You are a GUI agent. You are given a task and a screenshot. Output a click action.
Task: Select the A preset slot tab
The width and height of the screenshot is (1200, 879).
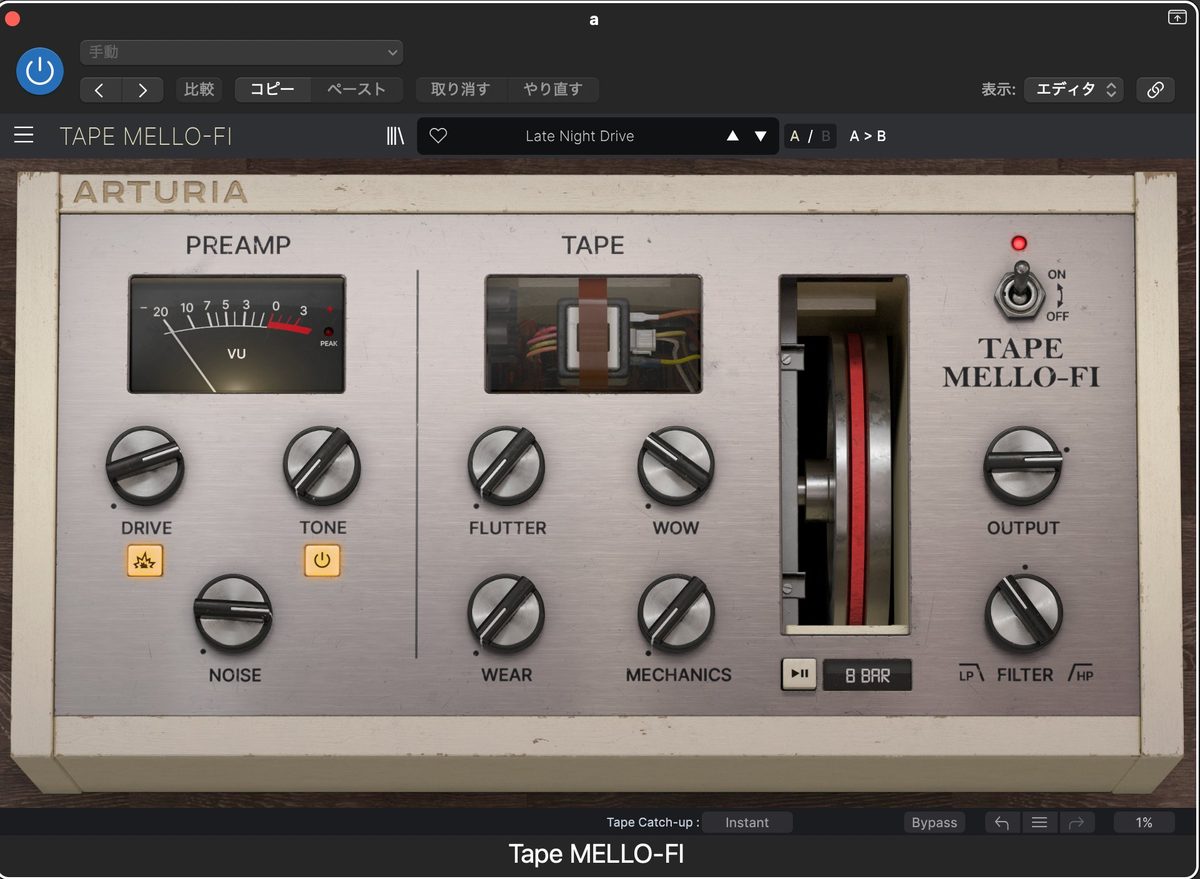[795, 135]
